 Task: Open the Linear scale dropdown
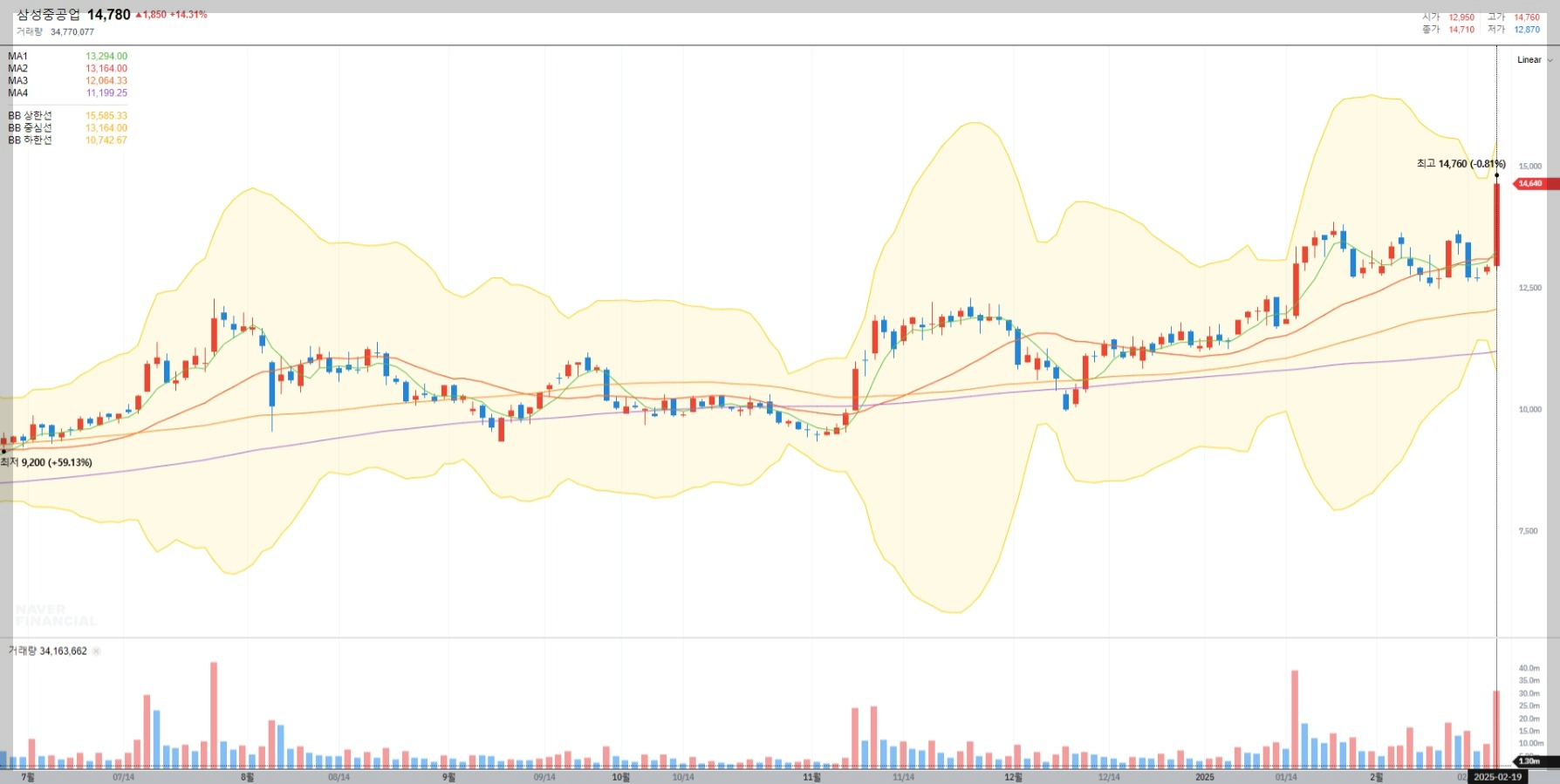point(1535,60)
